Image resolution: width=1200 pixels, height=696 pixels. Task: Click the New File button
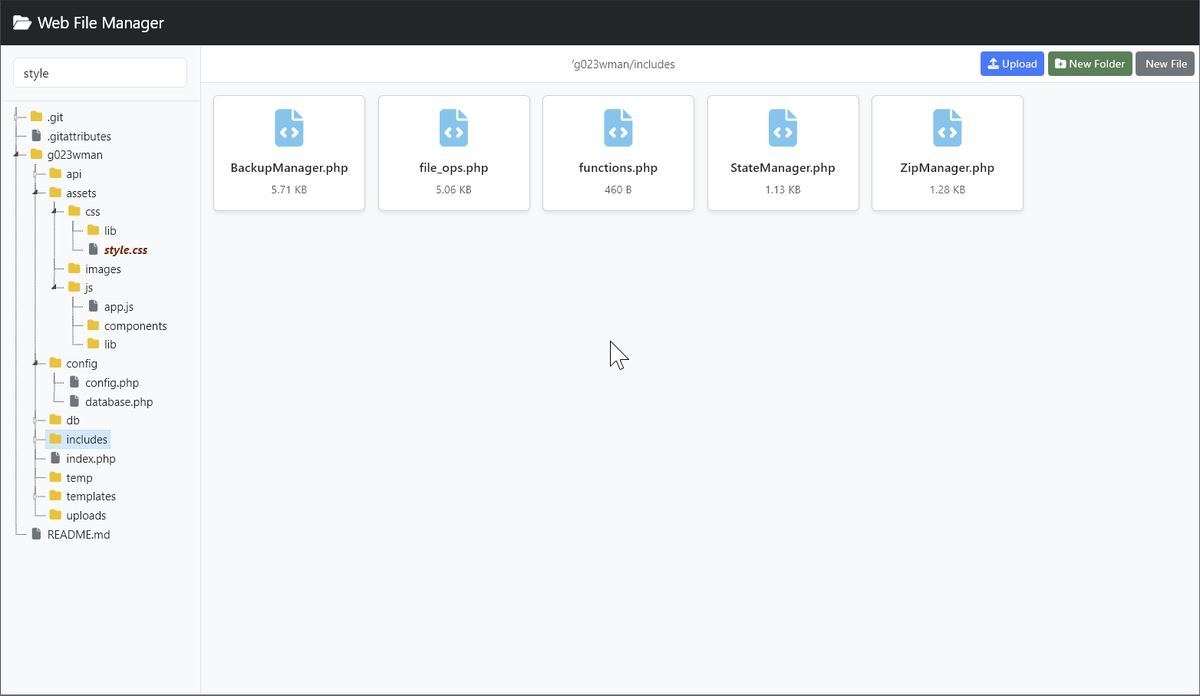pyautogui.click(x=1165, y=63)
